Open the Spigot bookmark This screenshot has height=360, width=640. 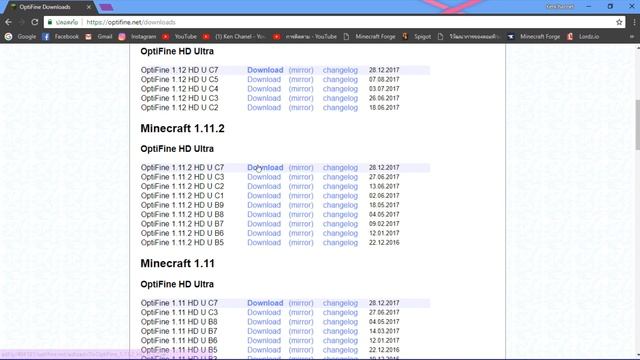416,37
